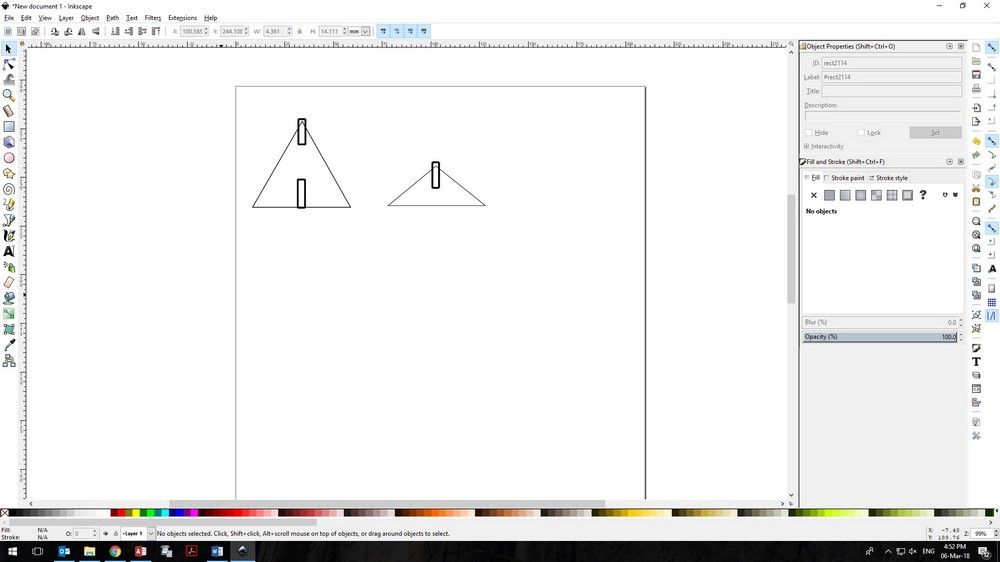This screenshot has width=1000, height=562.
Task: Toggle current layer lock icon
Action: [115, 533]
